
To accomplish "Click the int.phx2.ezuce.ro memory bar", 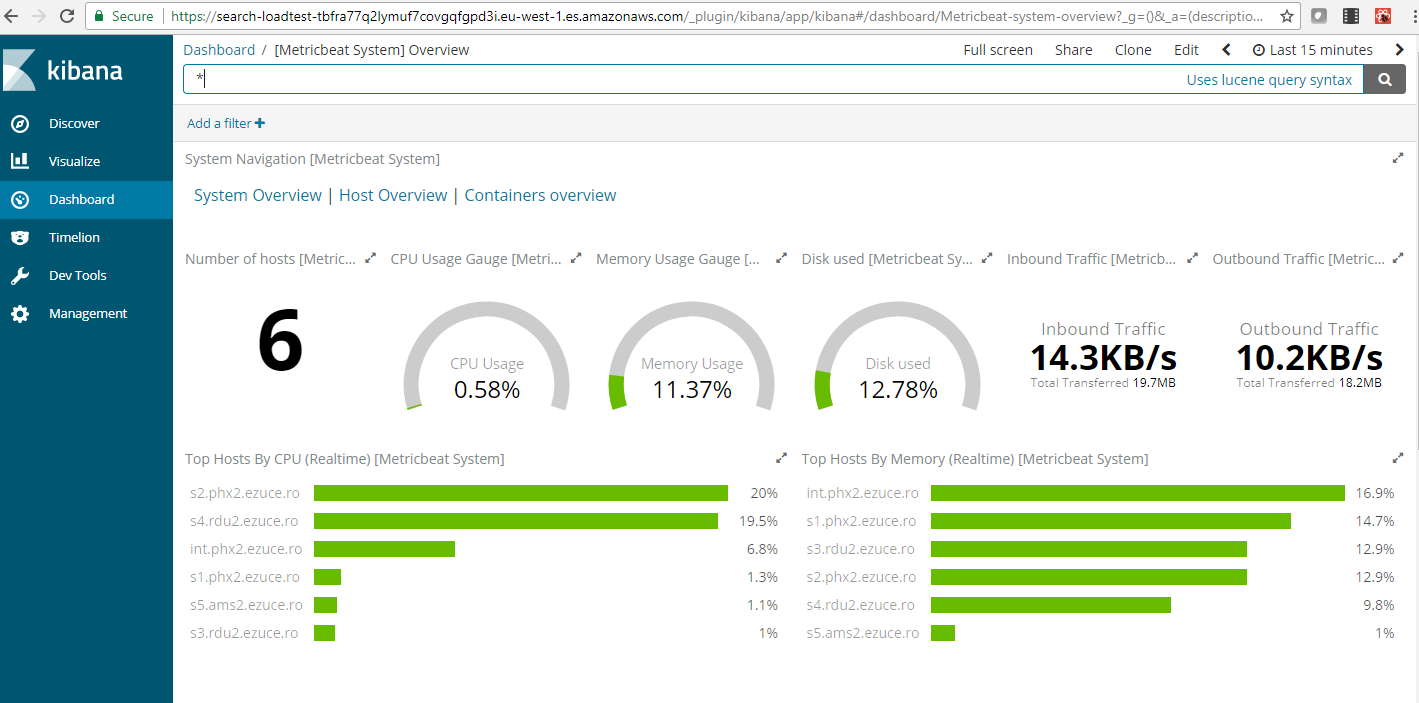I will tap(1138, 493).
